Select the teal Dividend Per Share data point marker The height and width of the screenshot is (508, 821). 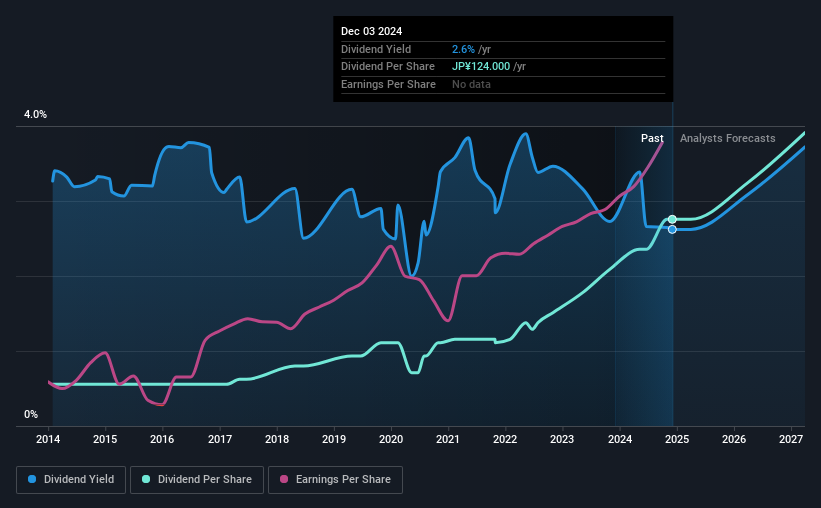[x=672, y=219]
